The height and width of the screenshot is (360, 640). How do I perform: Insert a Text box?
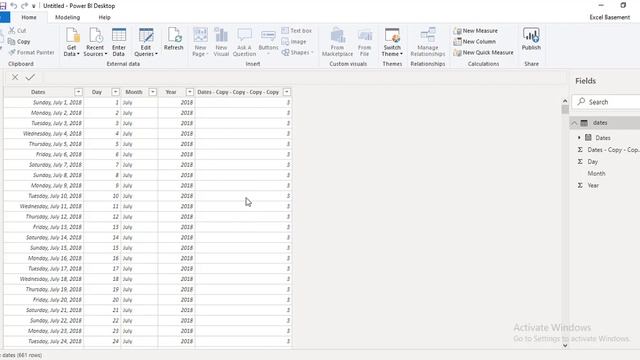[297, 31]
